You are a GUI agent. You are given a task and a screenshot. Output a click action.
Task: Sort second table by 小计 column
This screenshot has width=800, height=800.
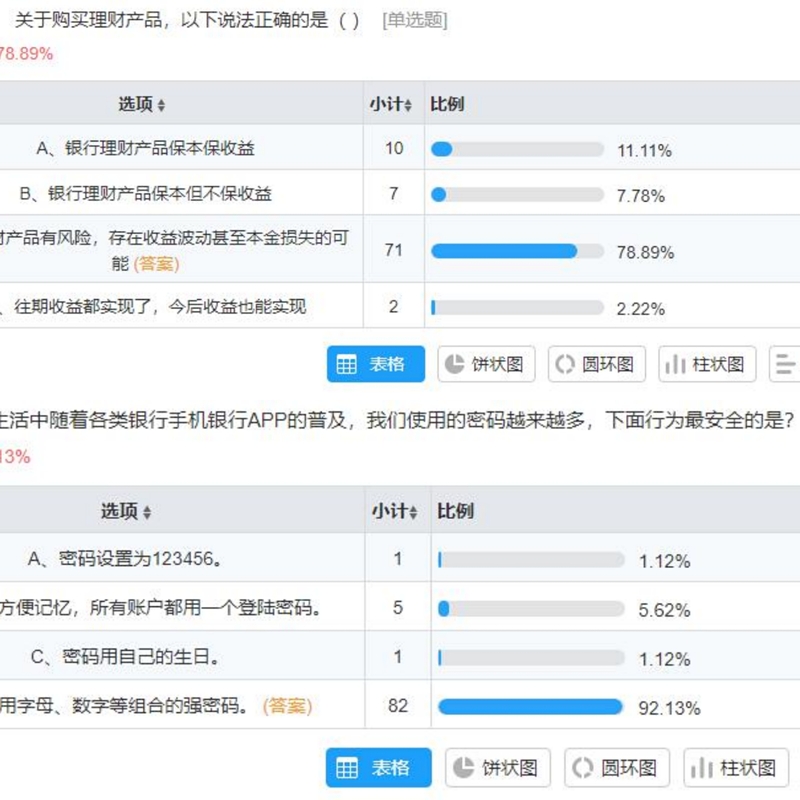coord(395,512)
